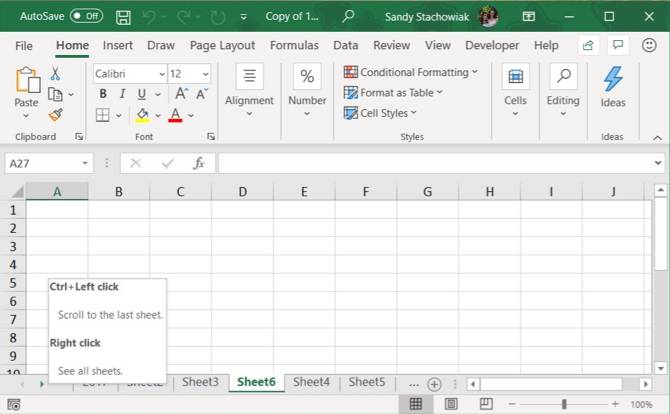Toggle Bold formatting

103,94
